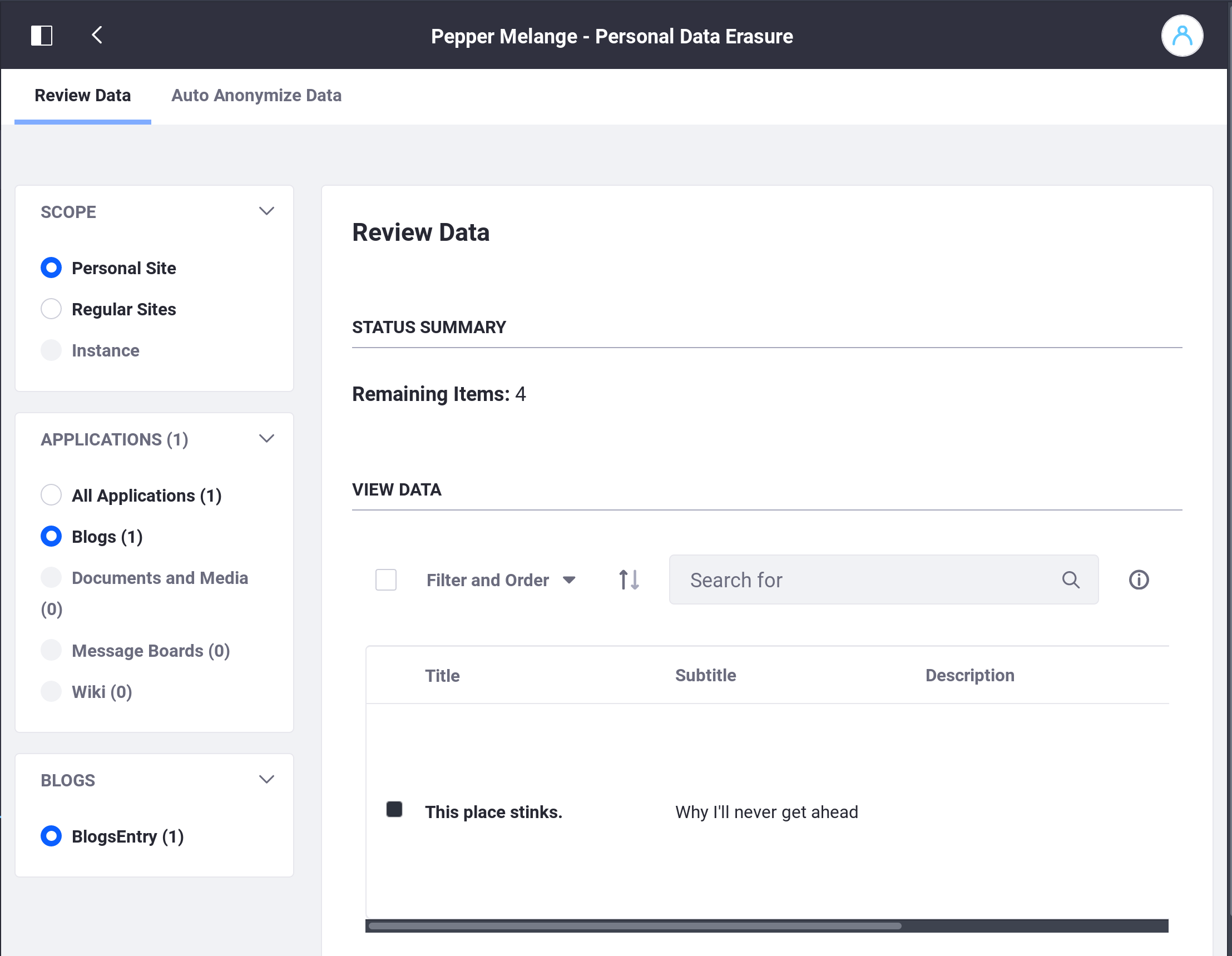Click the back arrow navigation icon
The image size is (1232, 956).
tap(97, 36)
